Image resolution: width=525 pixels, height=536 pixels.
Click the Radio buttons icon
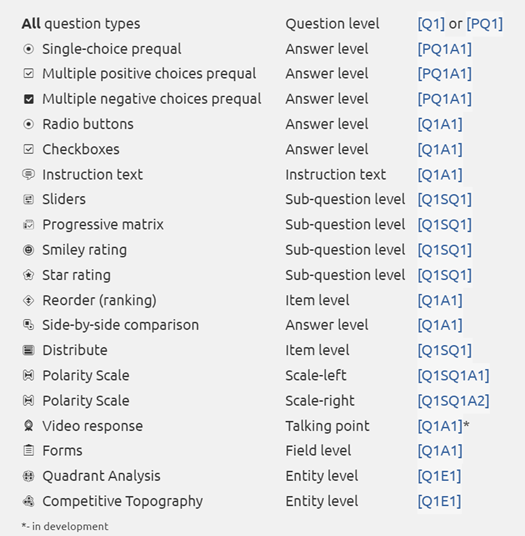(28, 124)
